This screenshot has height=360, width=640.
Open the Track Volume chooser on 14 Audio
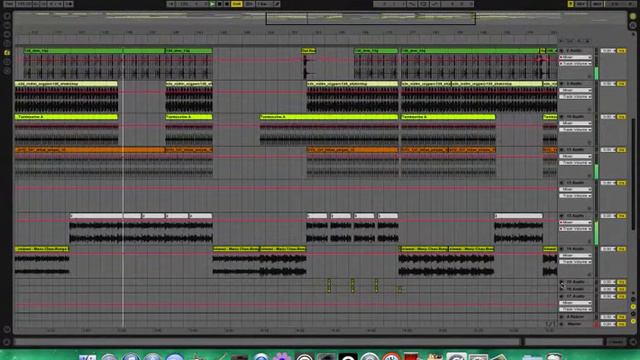pos(575,262)
